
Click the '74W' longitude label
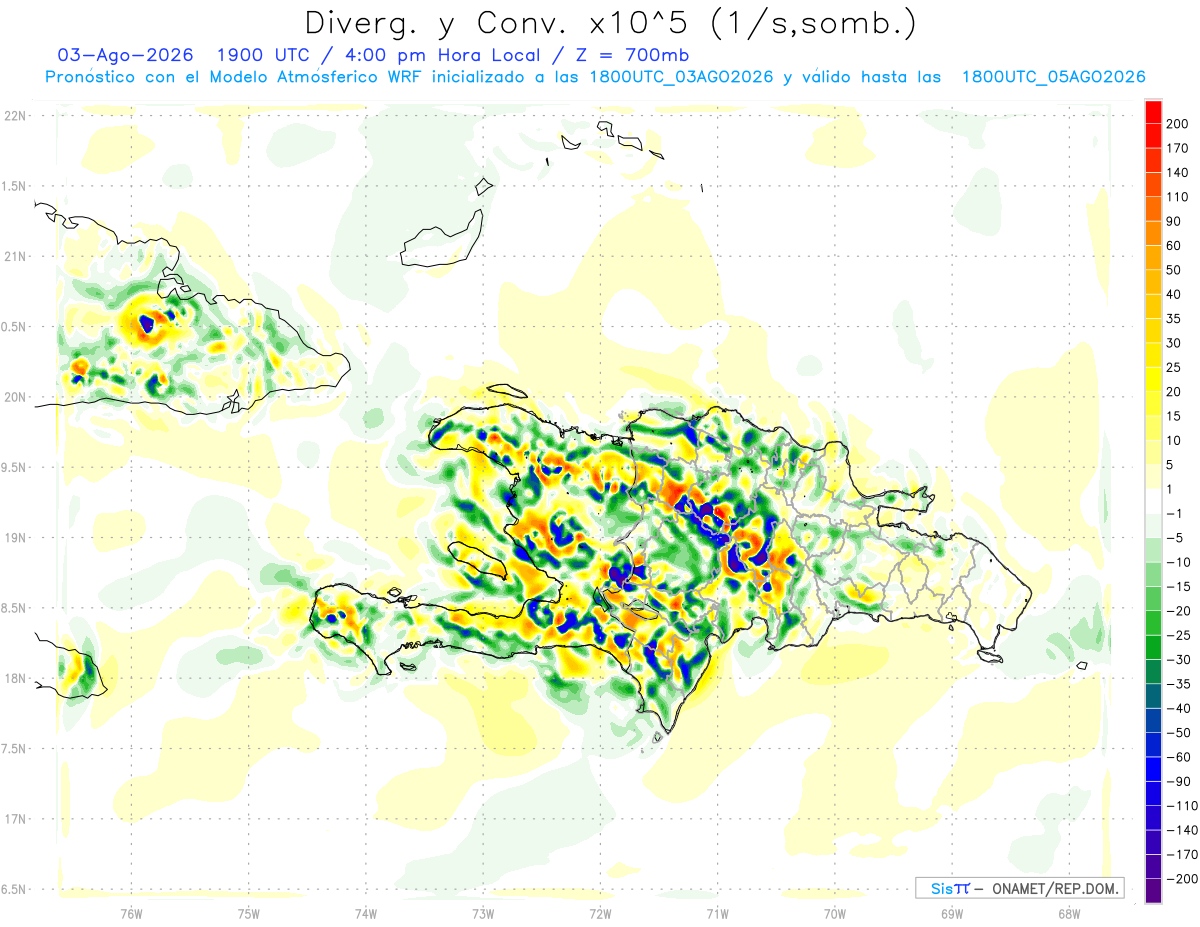pyautogui.click(x=365, y=912)
